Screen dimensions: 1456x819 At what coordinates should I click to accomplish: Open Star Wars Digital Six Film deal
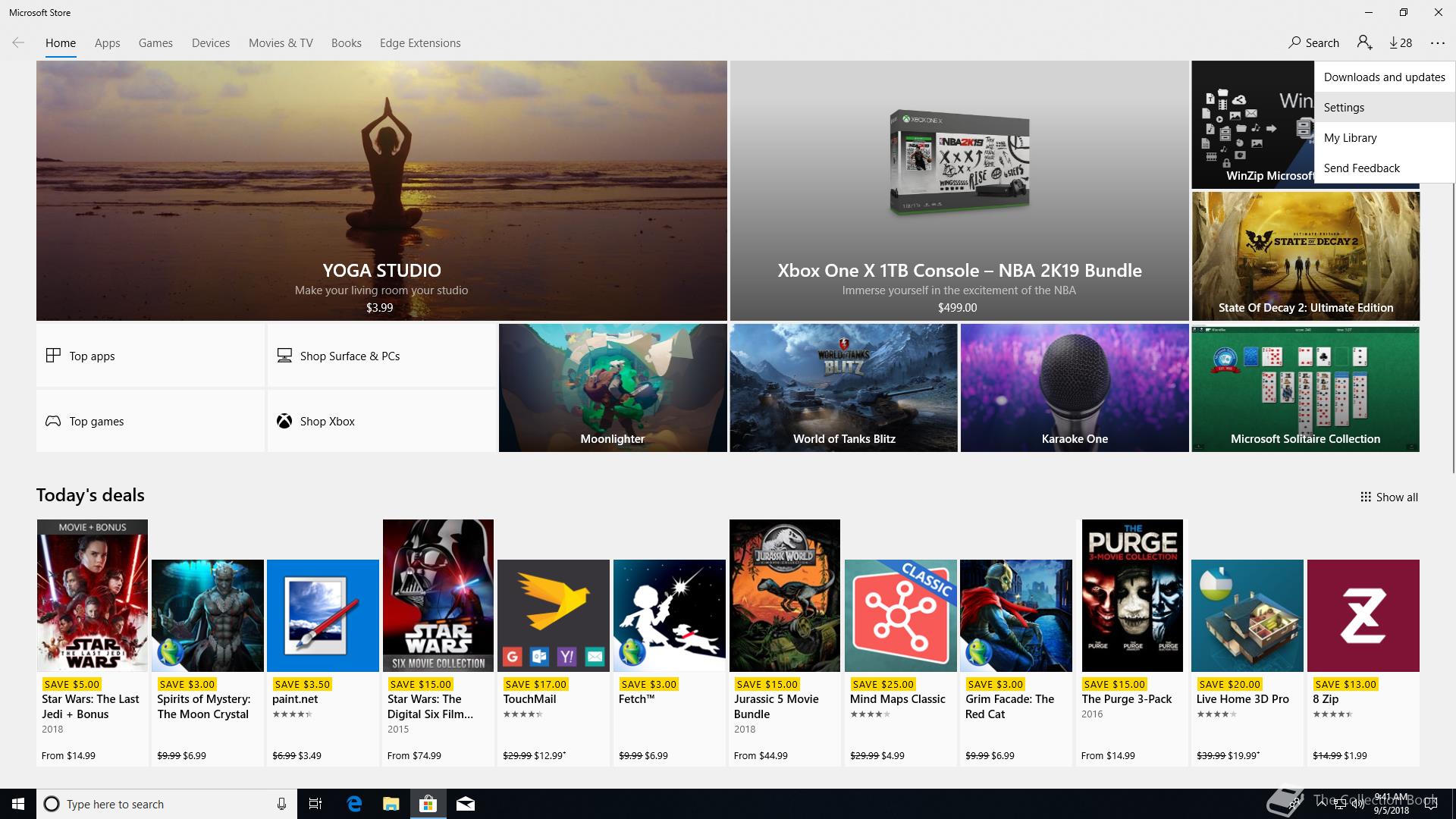click(x=438, y=642)
